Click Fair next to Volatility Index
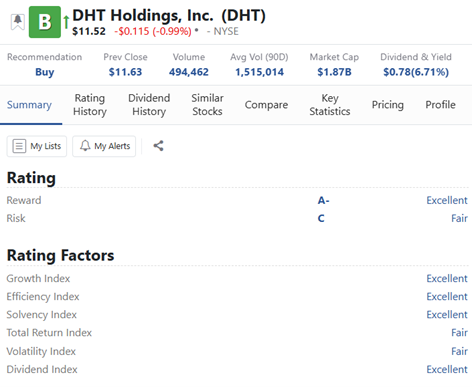Image resolution: width=472 pixels, height=387 pixels. [x=459, y=351]
